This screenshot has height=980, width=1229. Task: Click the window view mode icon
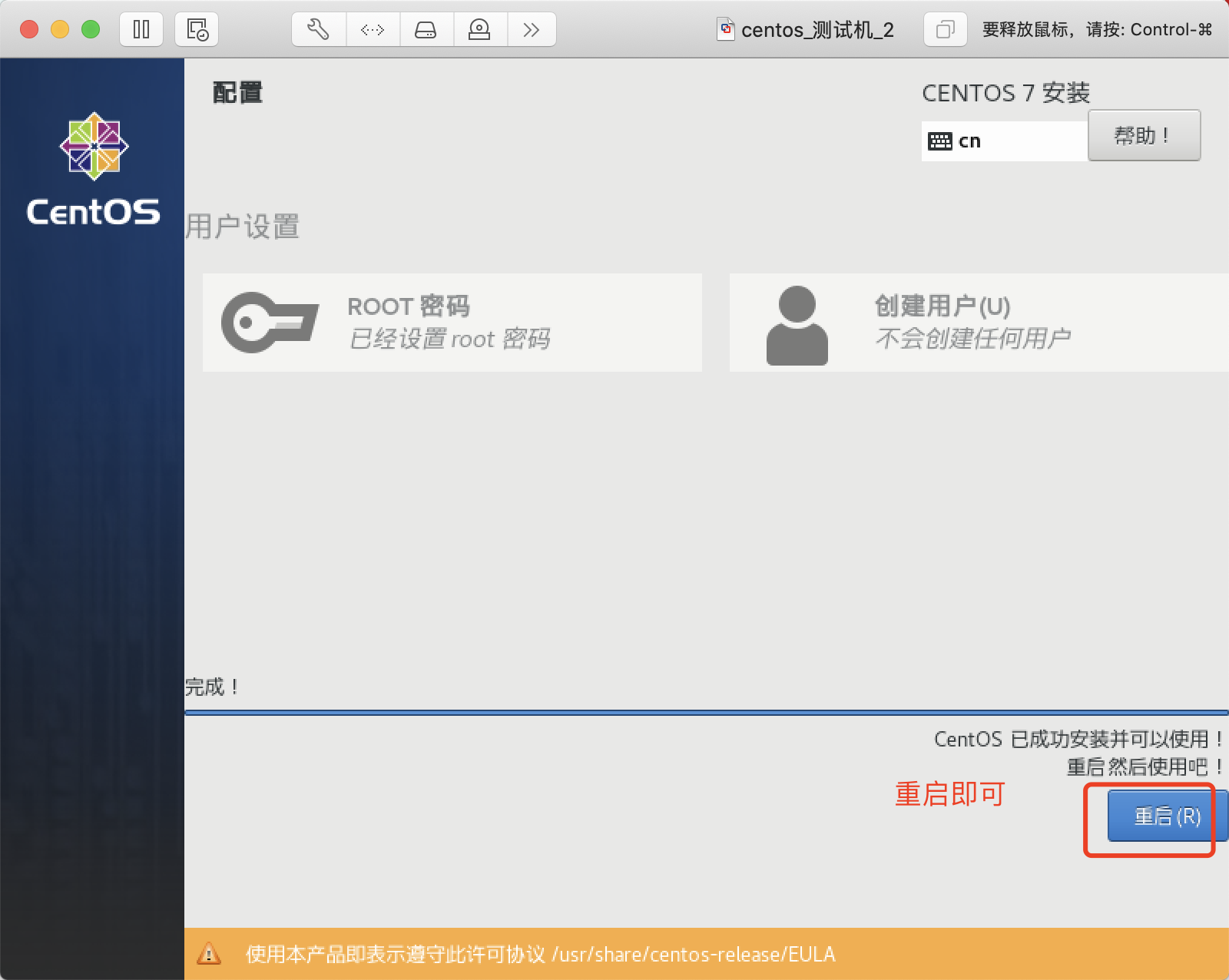(x=945, y=30)
